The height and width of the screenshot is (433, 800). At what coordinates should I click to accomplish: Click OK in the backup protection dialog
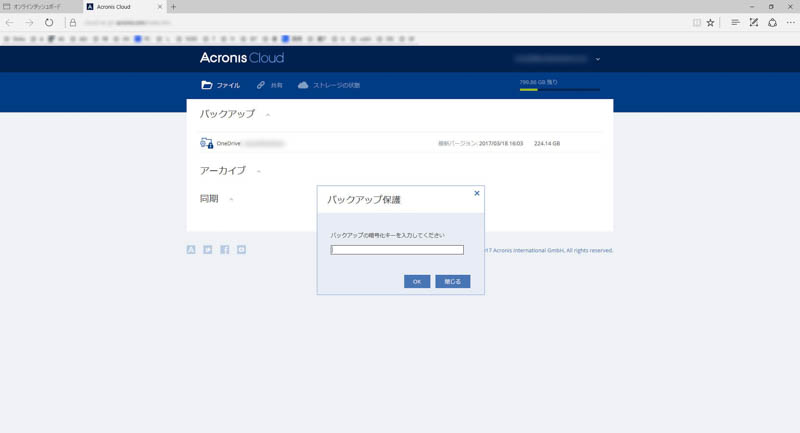(x=417, y=282)
